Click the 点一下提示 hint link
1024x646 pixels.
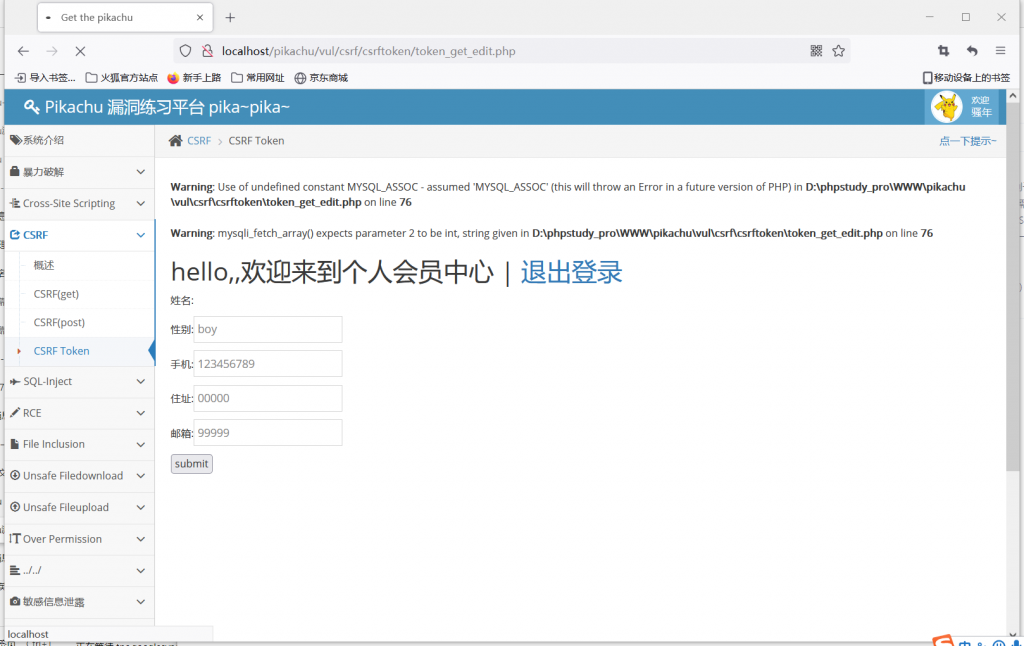pos(967,141)
